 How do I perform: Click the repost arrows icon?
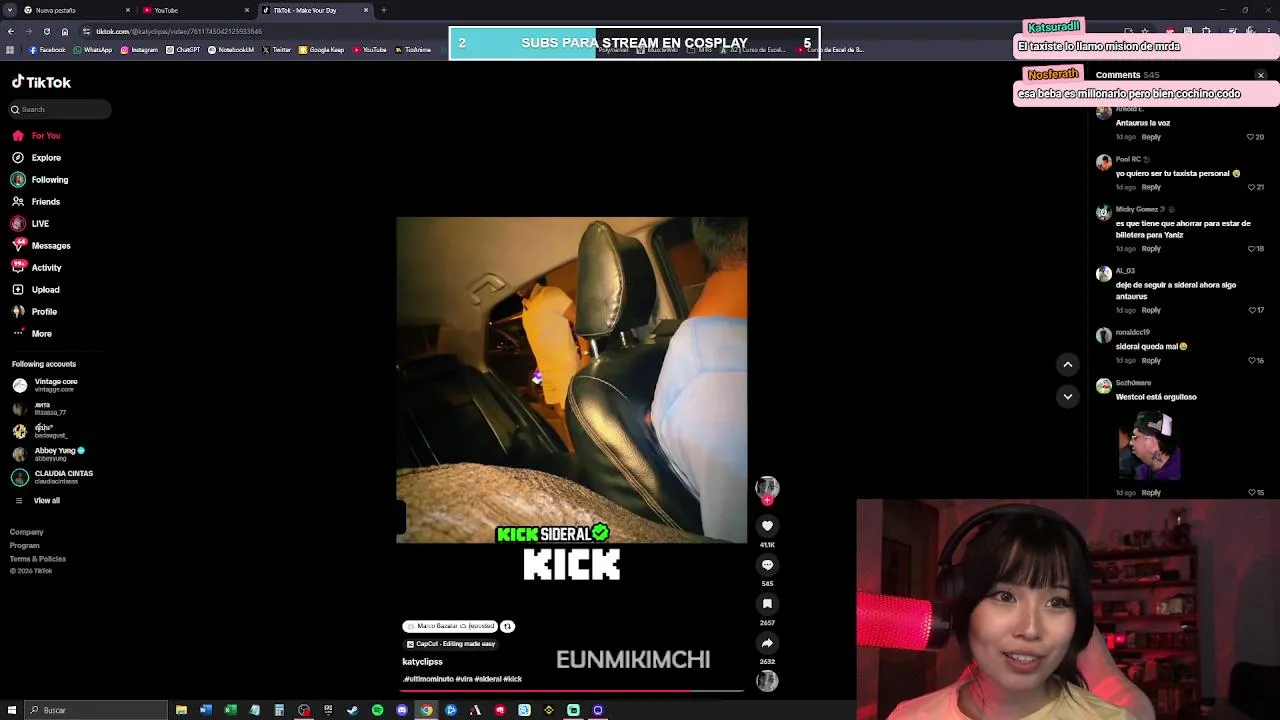point(507,626)
